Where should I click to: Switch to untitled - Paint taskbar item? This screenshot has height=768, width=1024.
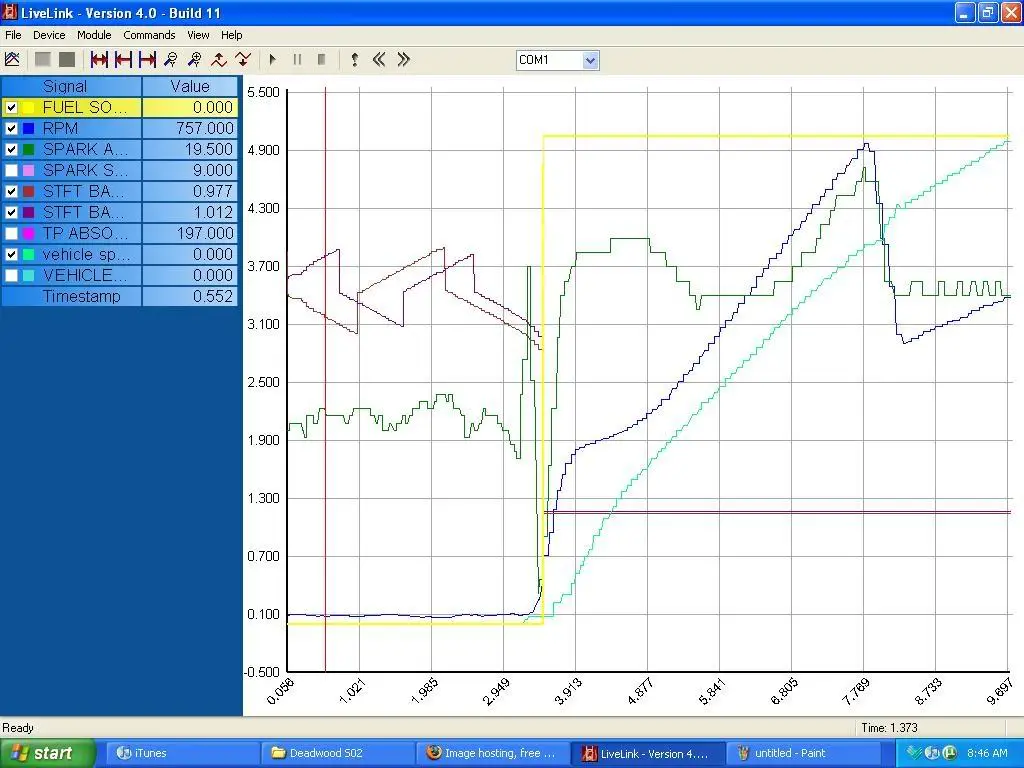click(803, 753)
